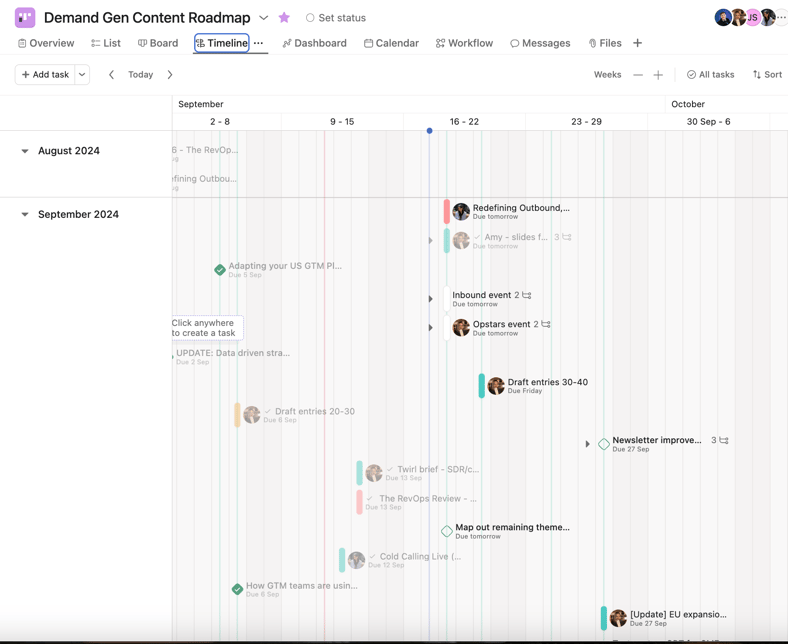
Task: Toggle completion check on Twirl brief task
Action: pyautogui.click(x=389, y=470)
